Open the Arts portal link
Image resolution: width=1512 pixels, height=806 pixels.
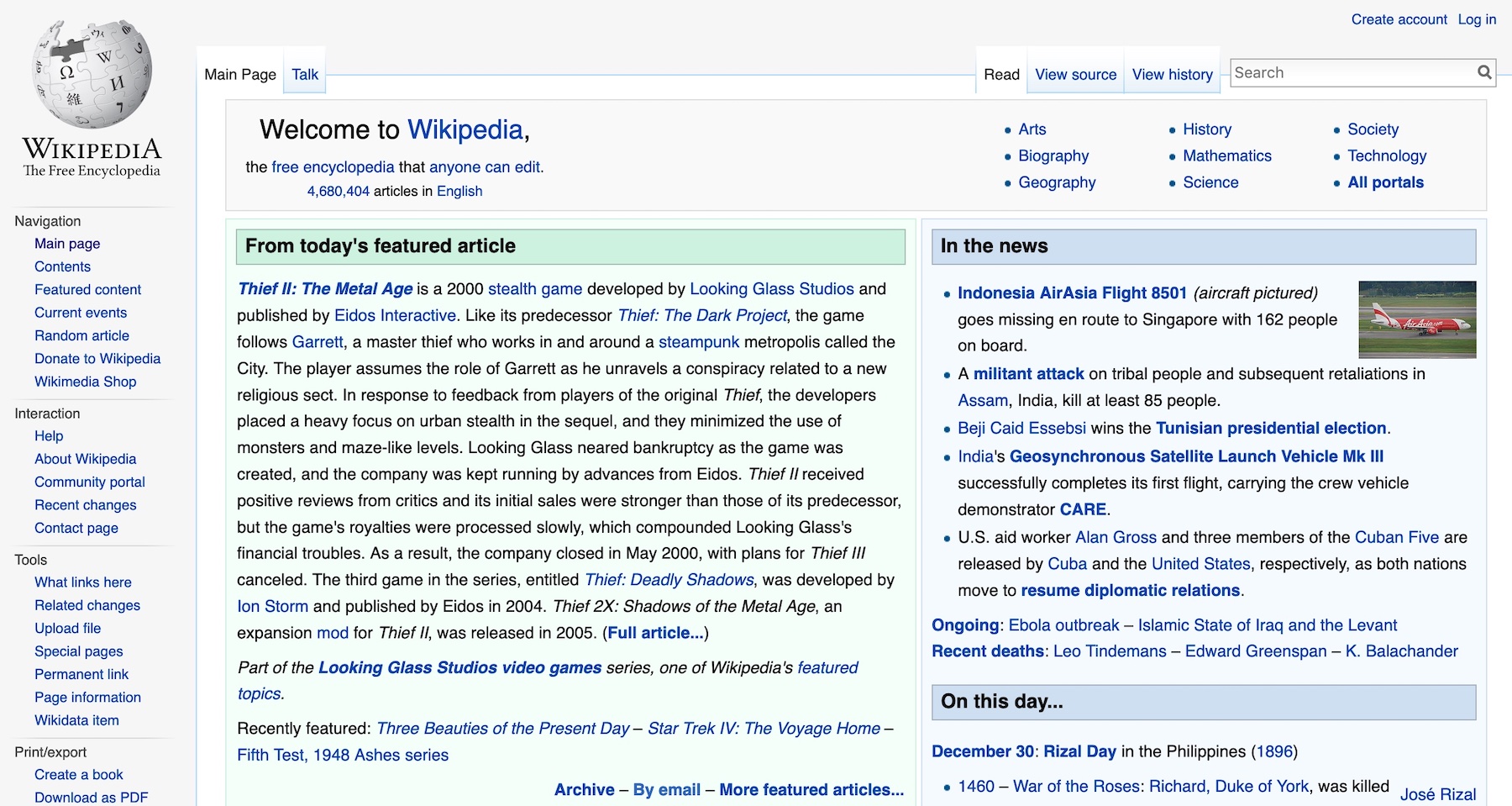[x=1032, y=129]
